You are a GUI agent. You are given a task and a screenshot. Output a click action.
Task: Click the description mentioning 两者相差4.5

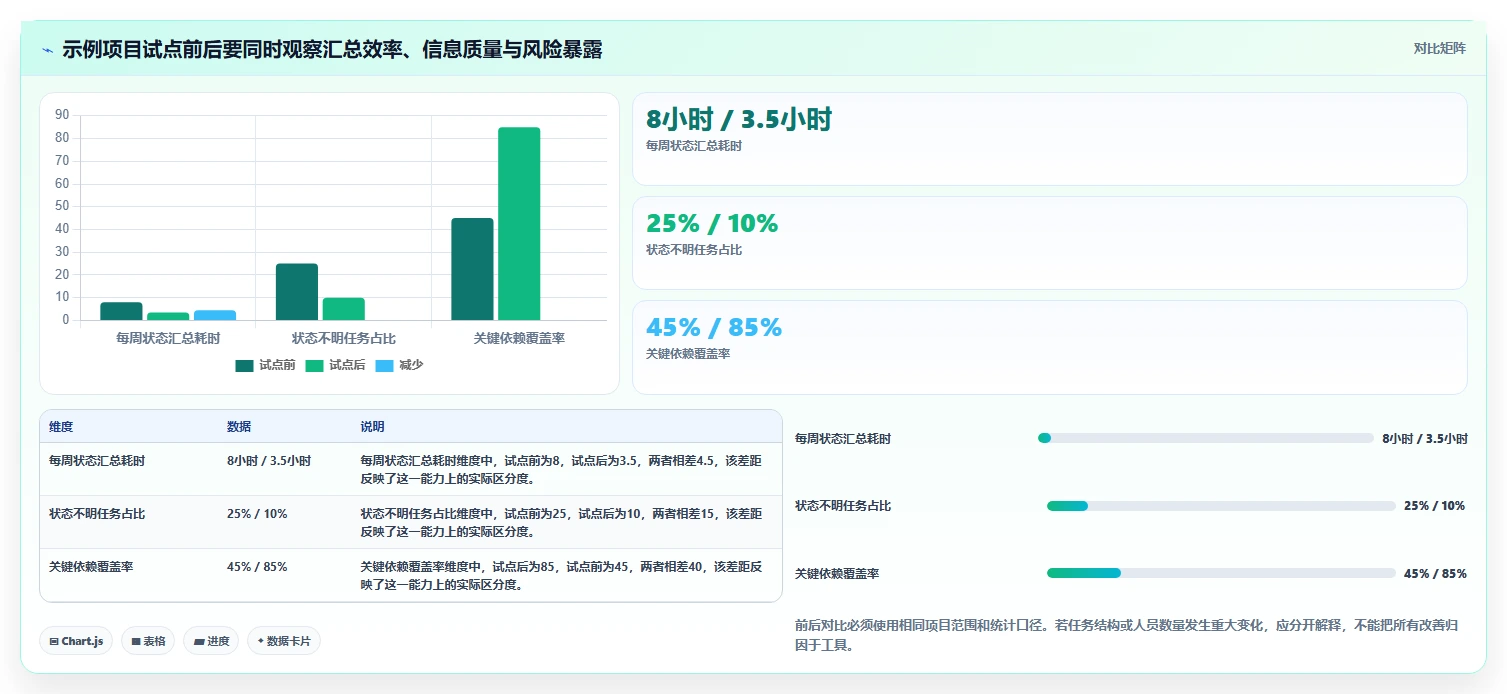point(561,469)
